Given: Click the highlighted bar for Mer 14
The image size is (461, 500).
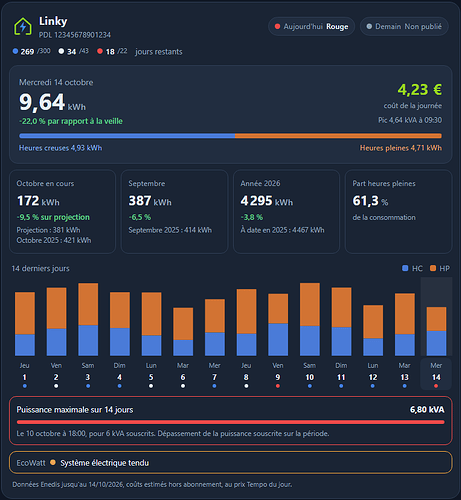Looking at the screenshot, I should click(436, 331).
